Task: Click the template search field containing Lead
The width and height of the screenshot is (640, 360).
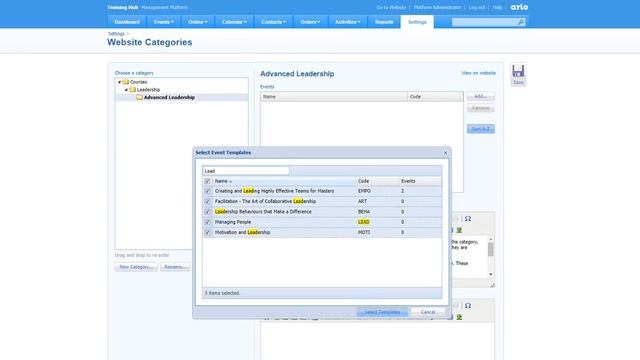Action: click(246, 171)
